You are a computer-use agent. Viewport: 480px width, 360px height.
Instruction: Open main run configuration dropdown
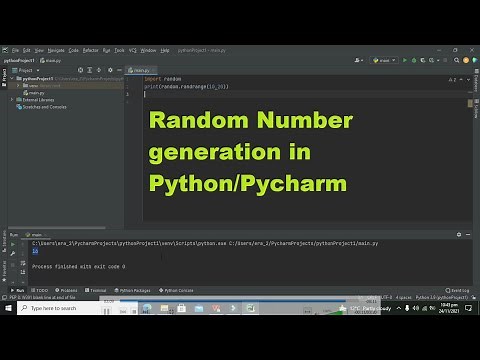(x=384, y=60)
